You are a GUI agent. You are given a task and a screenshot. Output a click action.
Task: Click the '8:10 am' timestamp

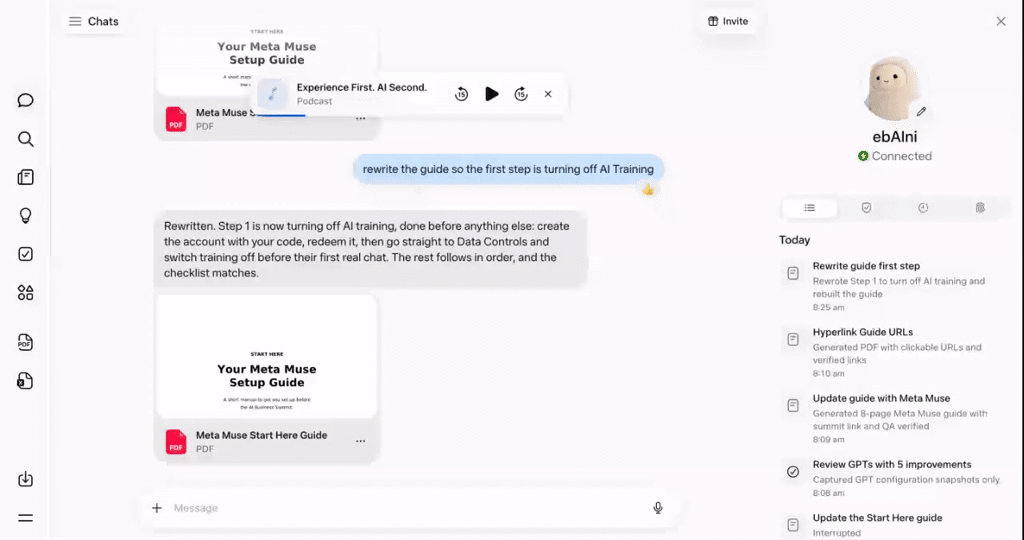pyautogui.click(x=828, y=373)
